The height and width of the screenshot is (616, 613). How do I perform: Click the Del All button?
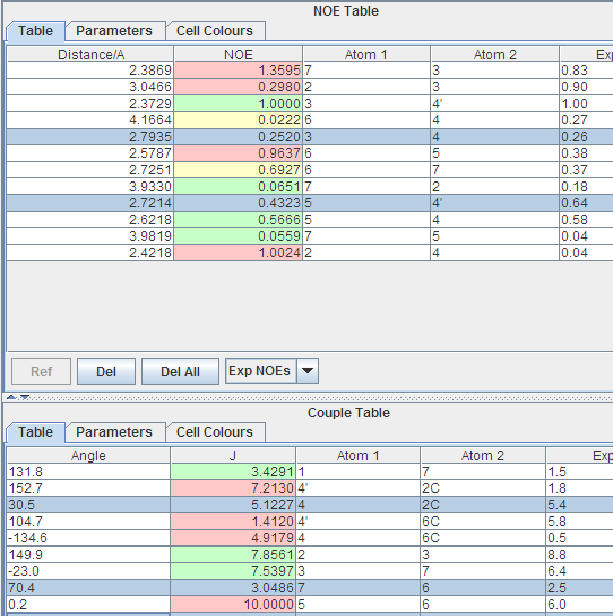pos(180,371)
